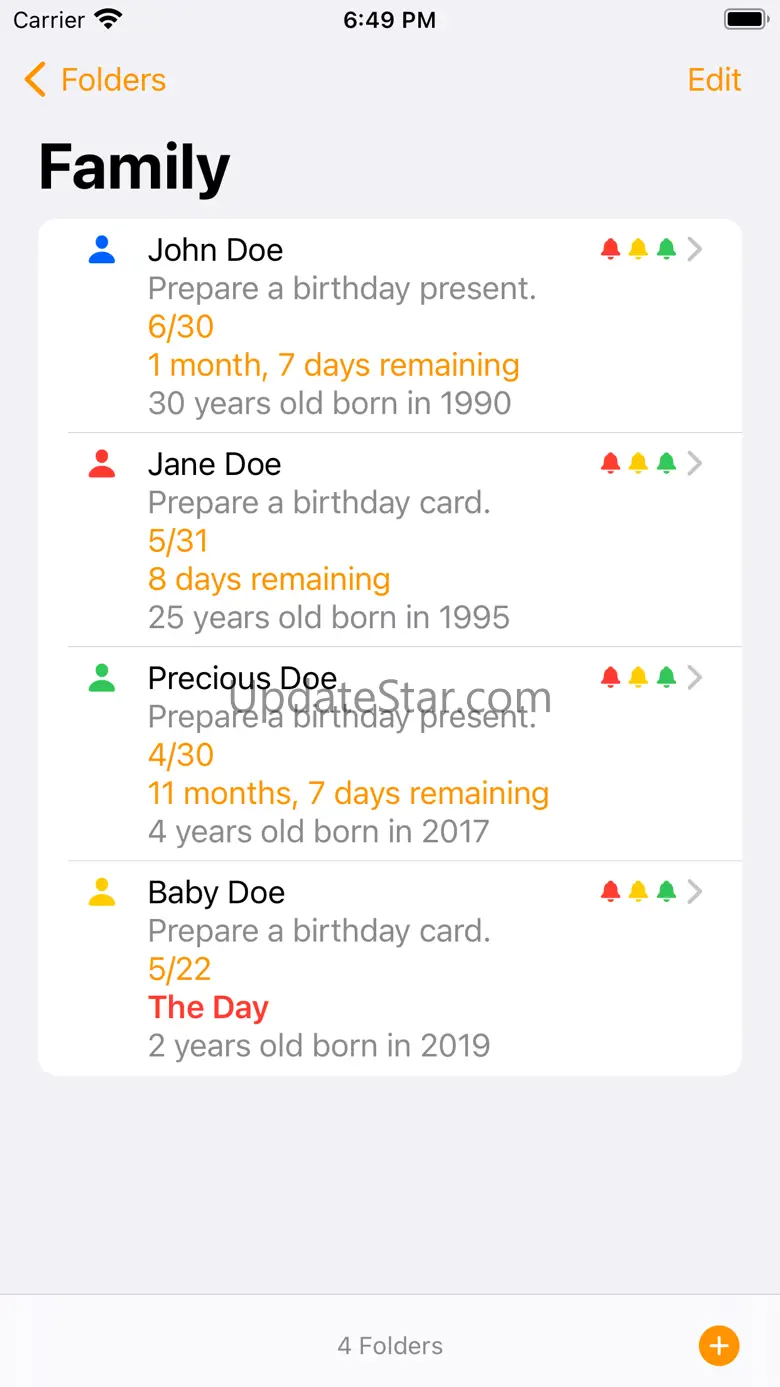
Task: Tap the green bell in John Doe's row
Action: (666, 249)
